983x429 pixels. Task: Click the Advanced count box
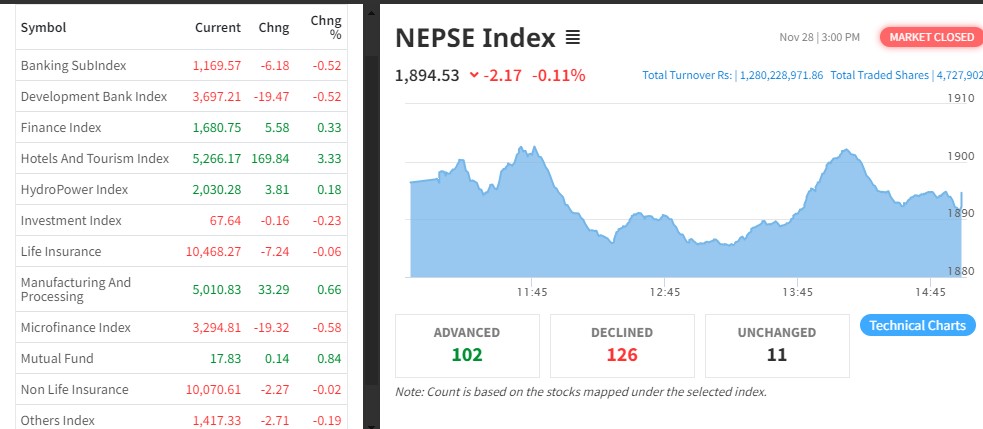pos(467,345)
